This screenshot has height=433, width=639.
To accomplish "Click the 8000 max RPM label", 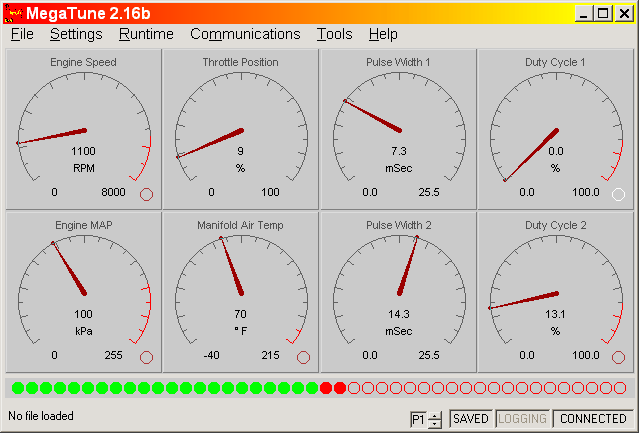I will pyautogui.click(x=113, y=192).
